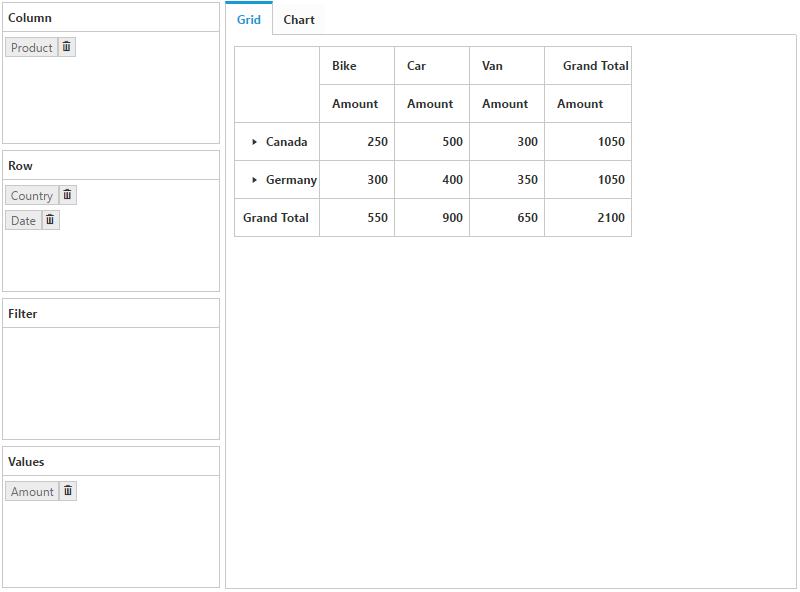800x592 pixels.
Task: Expand the Germany row
Action: click(x=254, y=180)
